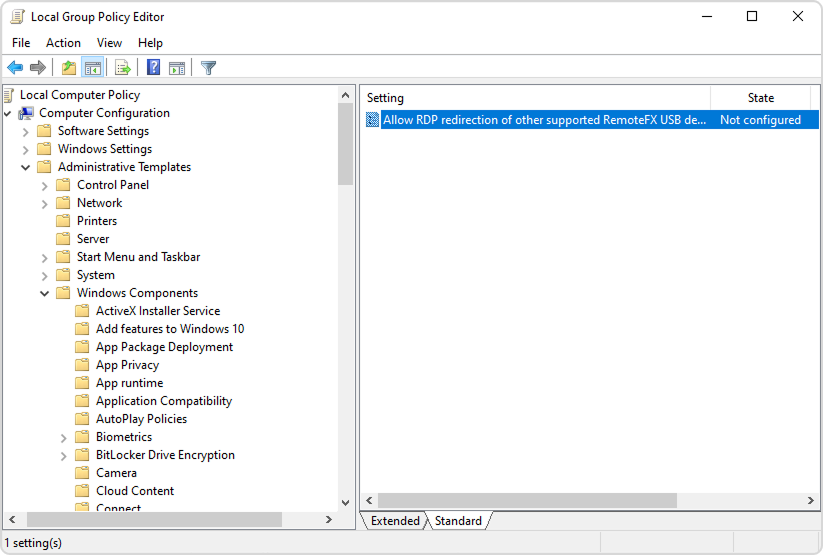Click tree pane scroll down arrow
This screenshot has height=555, width=823.
click(x=345, y=502)
